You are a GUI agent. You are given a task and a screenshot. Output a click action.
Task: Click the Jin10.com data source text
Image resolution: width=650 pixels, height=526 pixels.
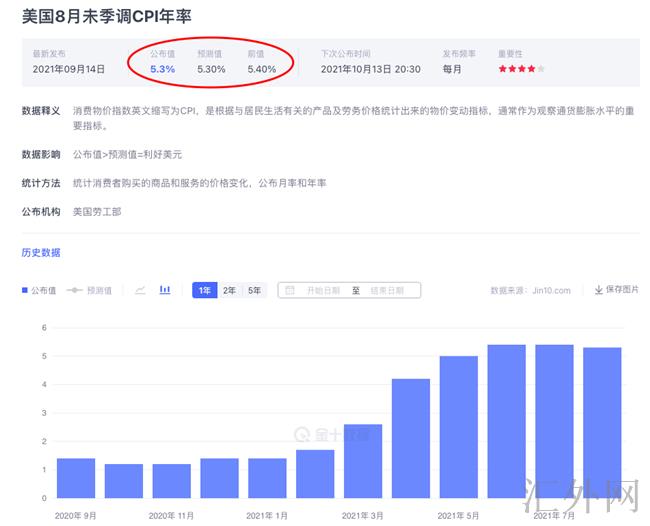[530, 290]
